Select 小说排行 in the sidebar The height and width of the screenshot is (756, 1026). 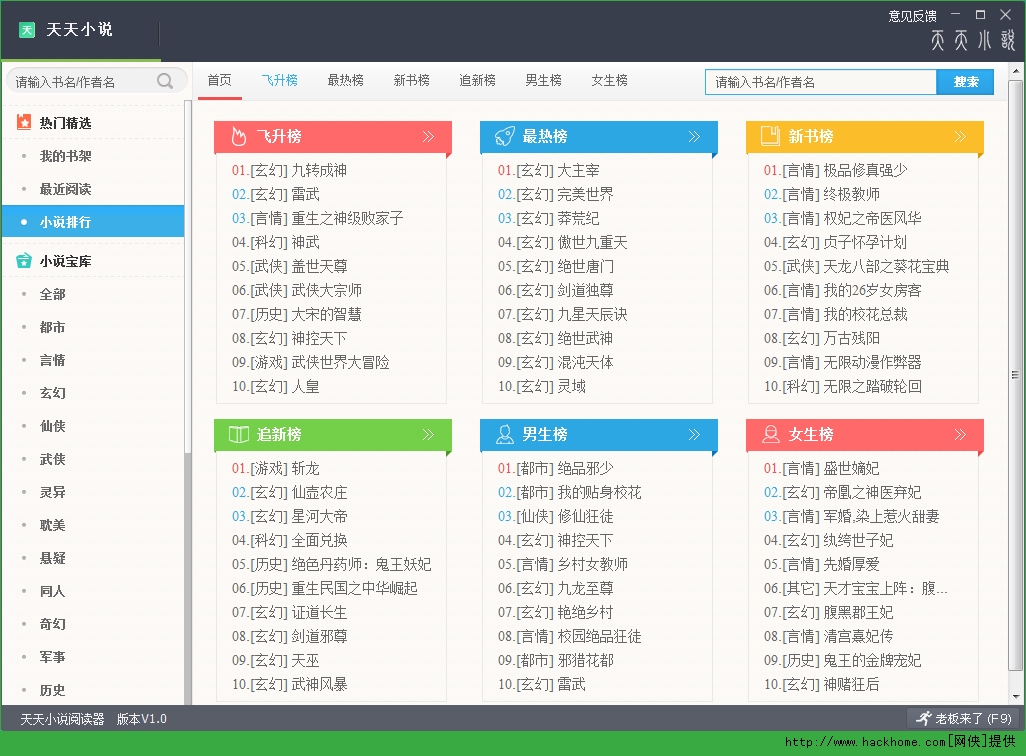[93, 222]
